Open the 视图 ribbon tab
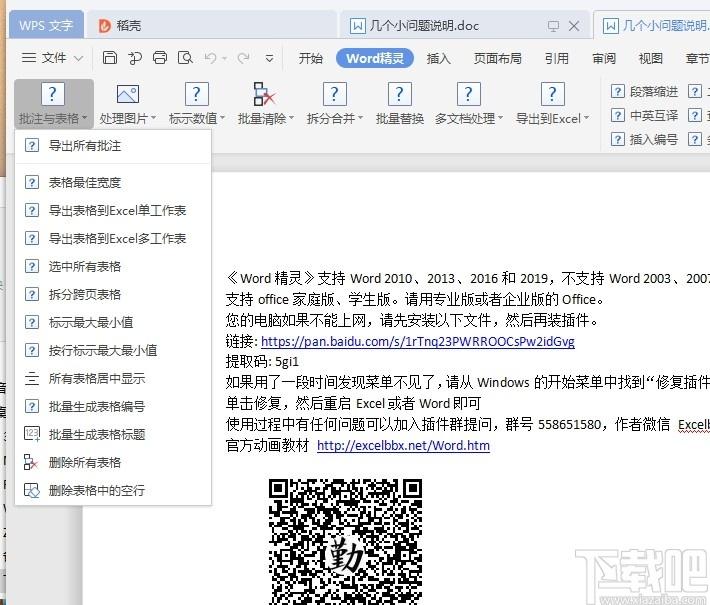This screenshot has width=710, height=605. [x=651, y=58]
